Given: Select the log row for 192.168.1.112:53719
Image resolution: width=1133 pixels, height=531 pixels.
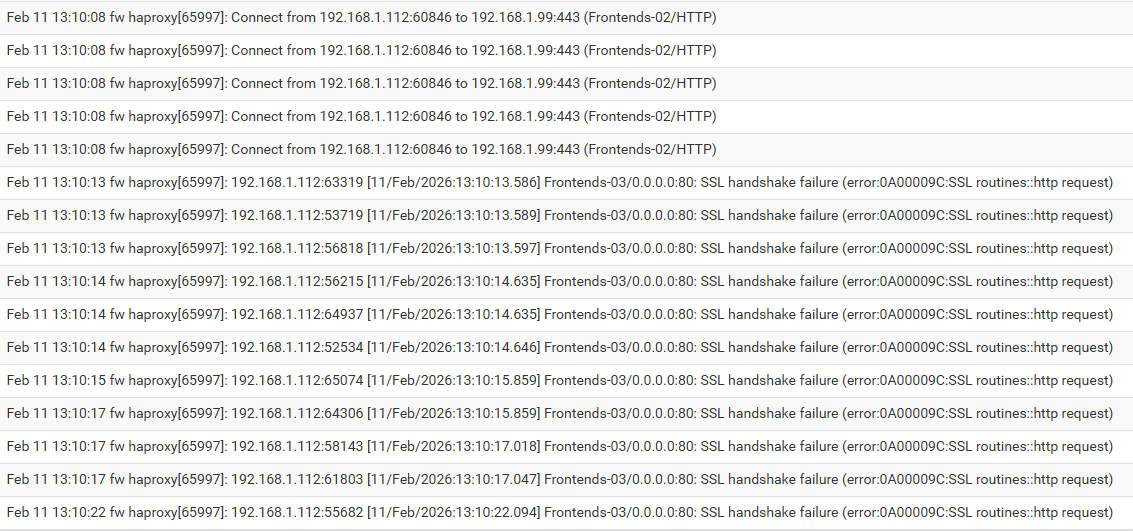Looking at the screenshot, I should point(559,215).
